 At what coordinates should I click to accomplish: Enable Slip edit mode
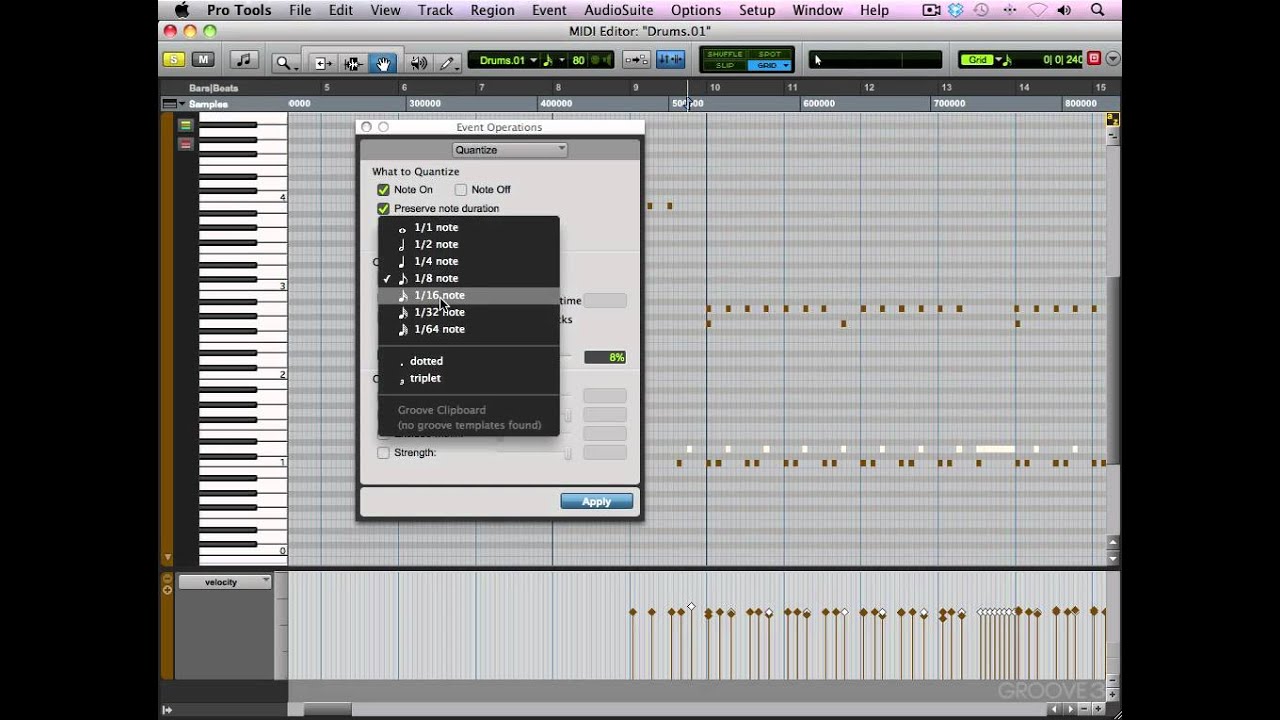coord(725,66)
